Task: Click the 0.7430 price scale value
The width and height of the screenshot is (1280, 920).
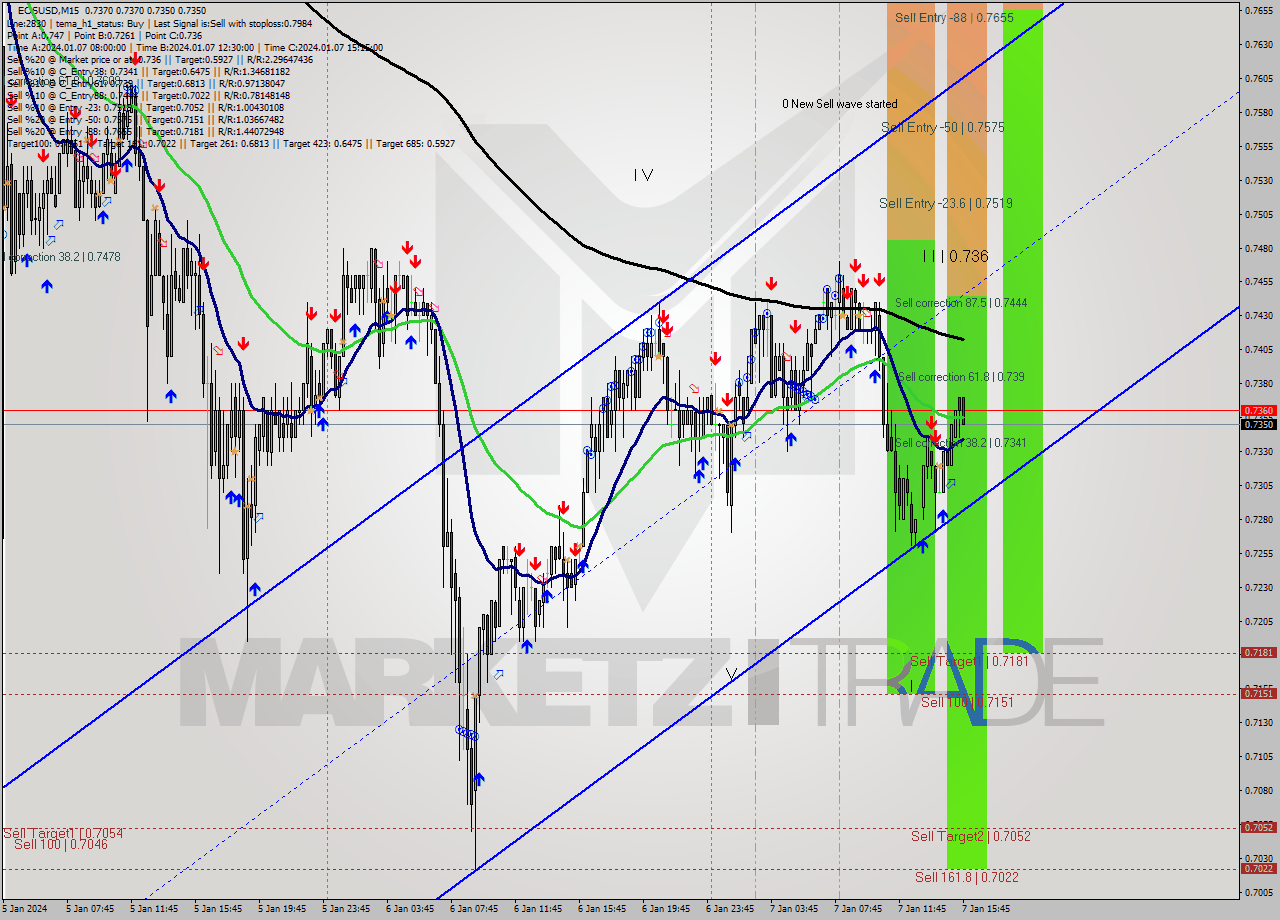Action: (x=1258, y=316)
